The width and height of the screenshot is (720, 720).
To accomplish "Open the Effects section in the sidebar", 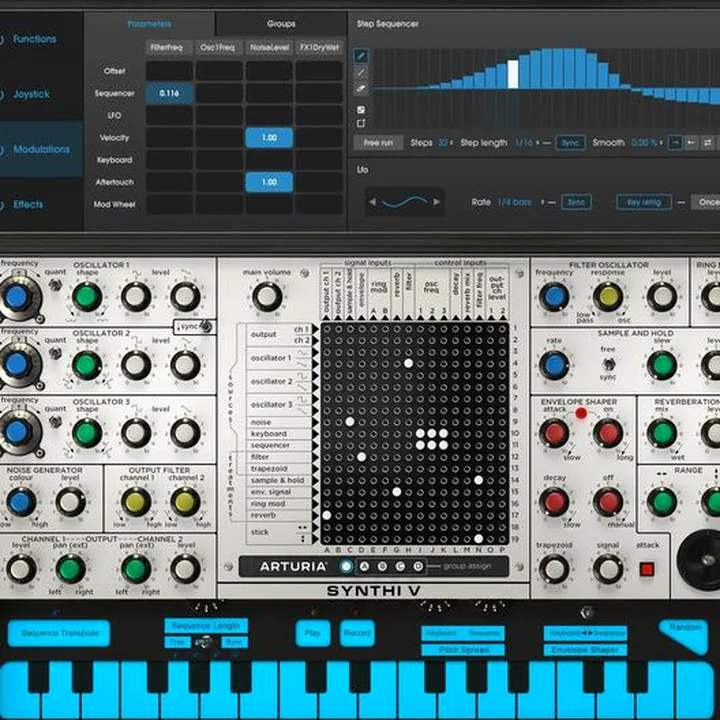I will (x=28, y=204).
